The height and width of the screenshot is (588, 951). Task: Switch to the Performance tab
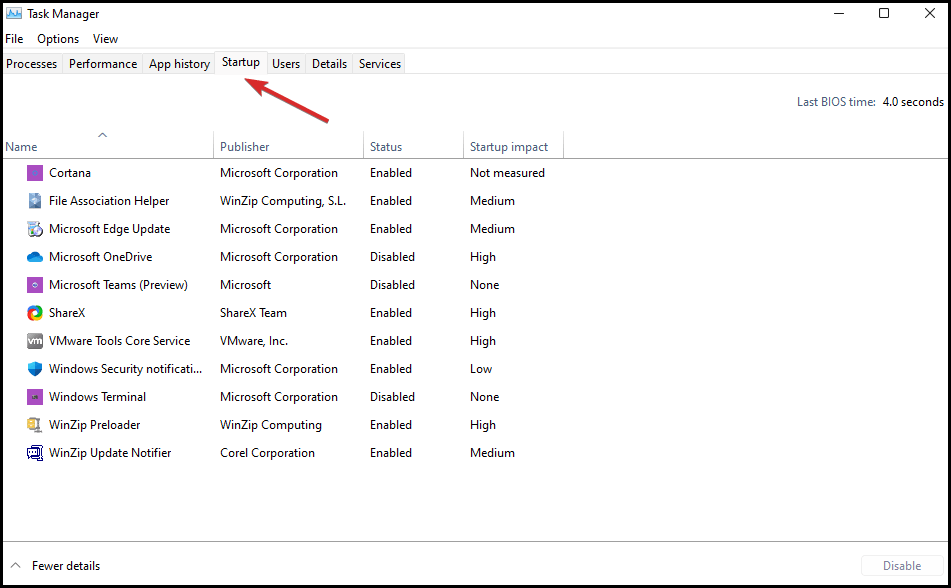103,64
